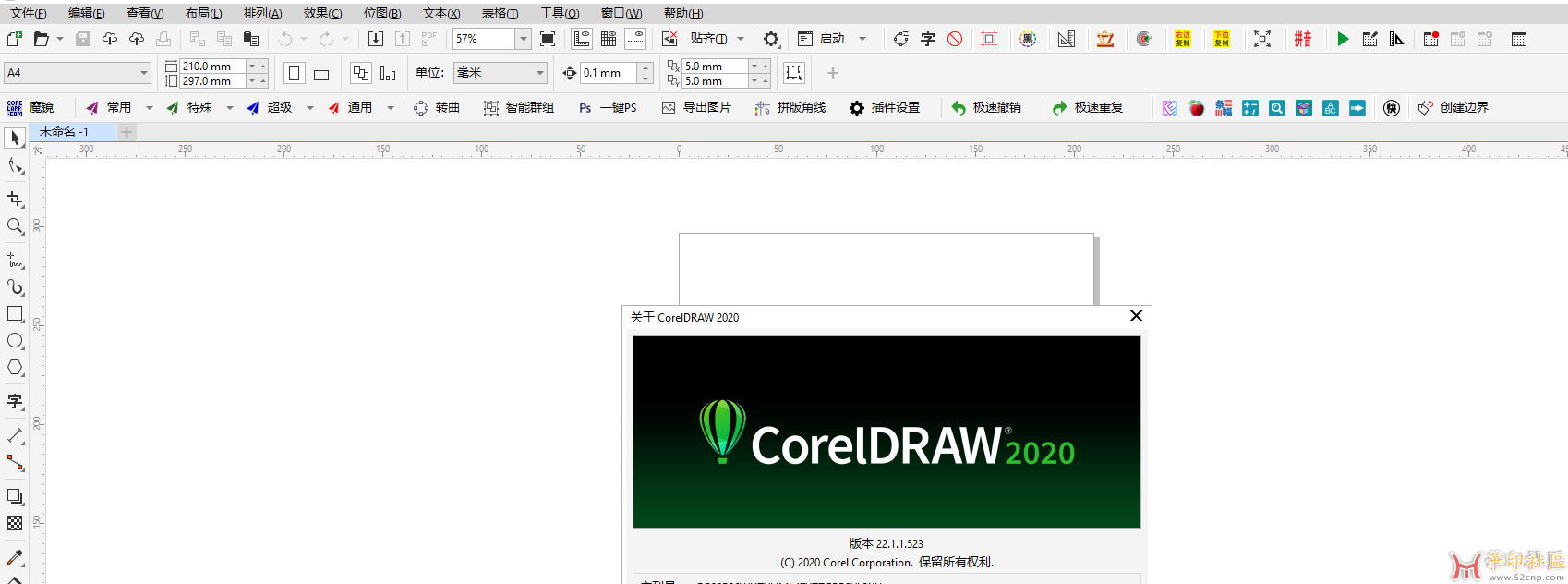Image resolution: width=1568 pixels, height=584 pixels.
Task: Choose the Zoom tool in the toolbox
Action: pyautogui.click(x=15, y=226)
